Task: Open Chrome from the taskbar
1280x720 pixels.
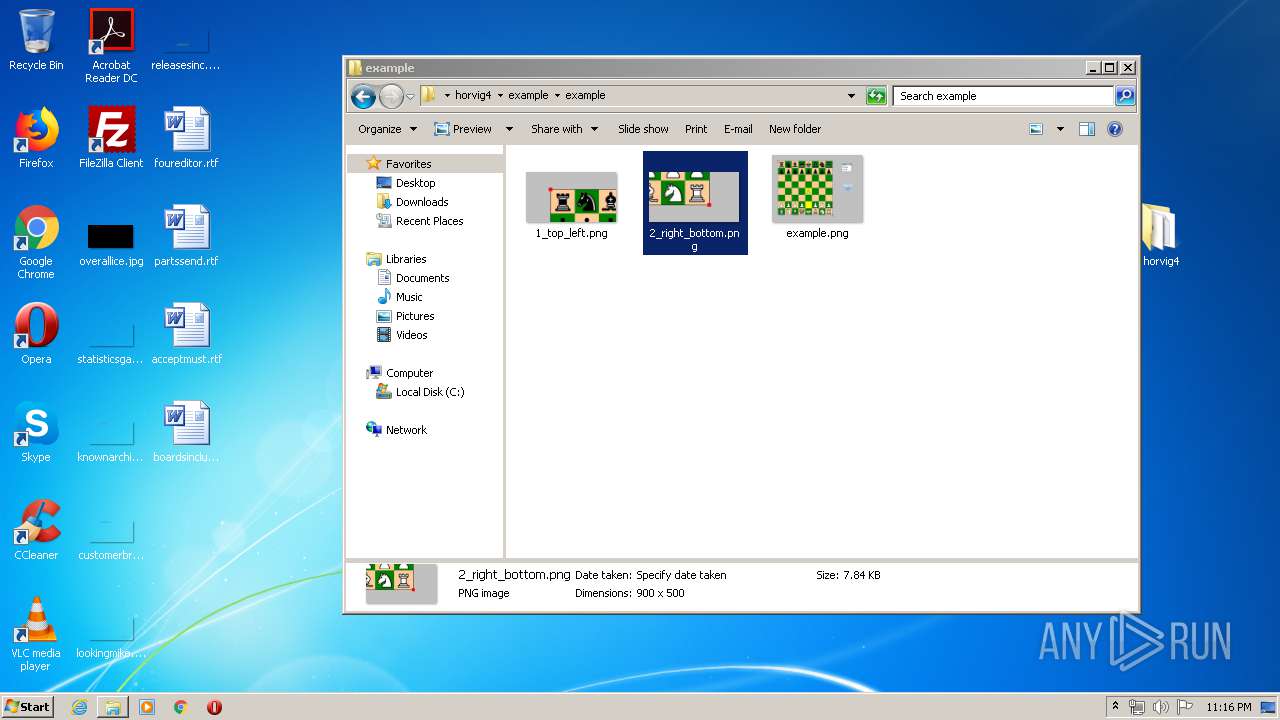Action: pos(180,707)
